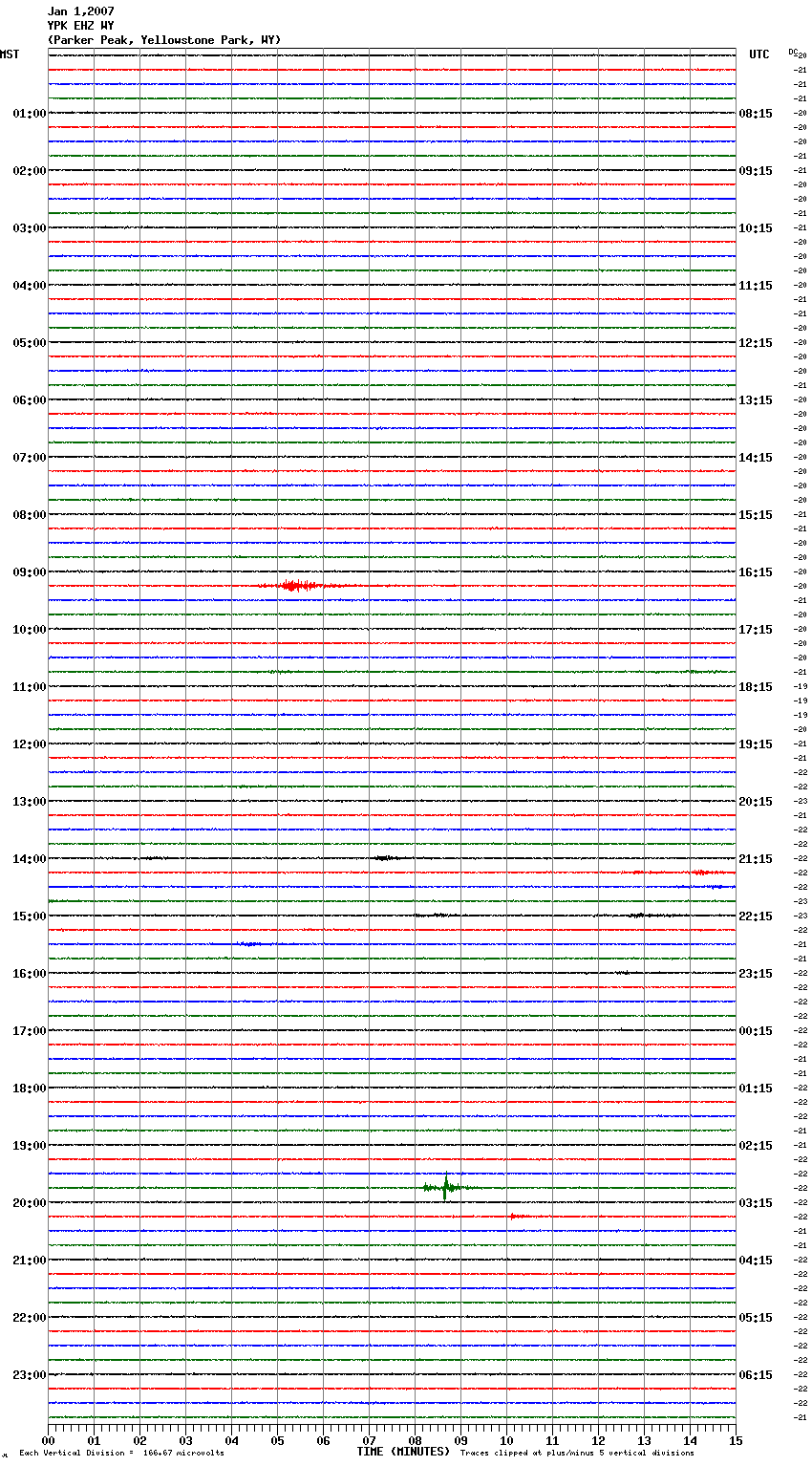Click the UTC '21:15' time label

756,859
